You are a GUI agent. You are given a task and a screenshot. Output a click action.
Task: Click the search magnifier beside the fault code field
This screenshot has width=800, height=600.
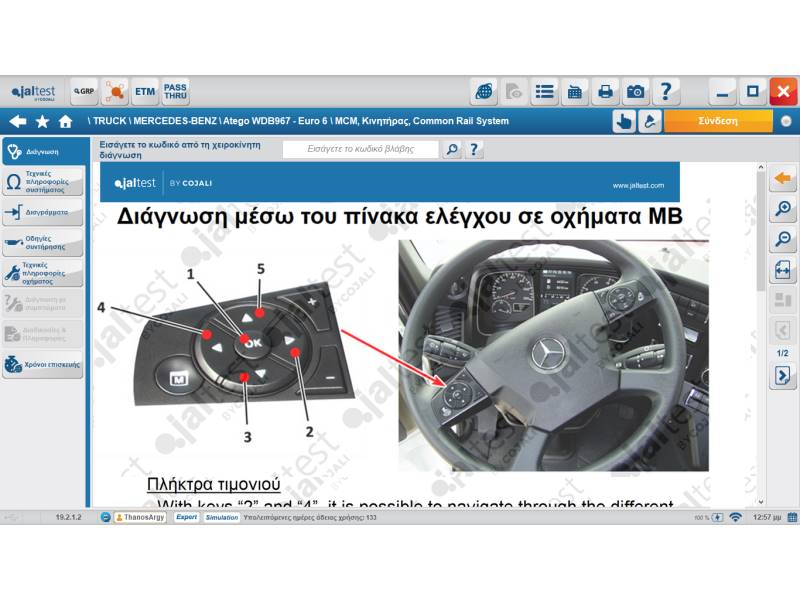coord(452,150)
